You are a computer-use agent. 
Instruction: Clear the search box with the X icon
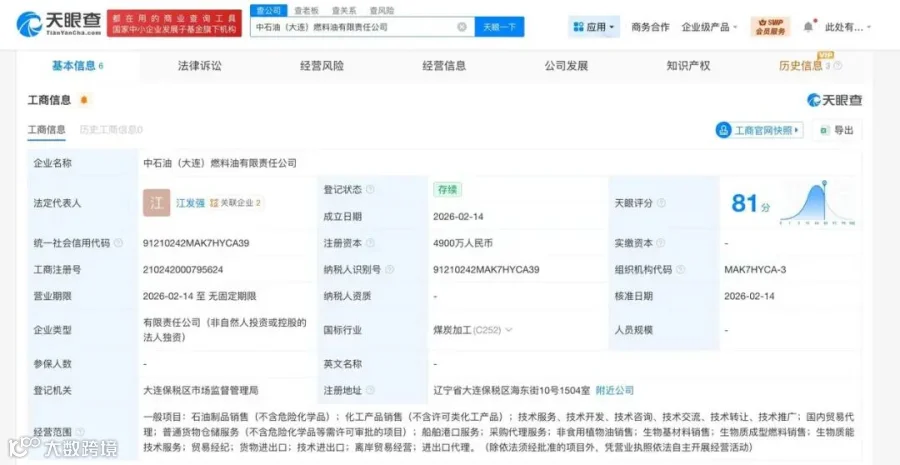[461, 27]
